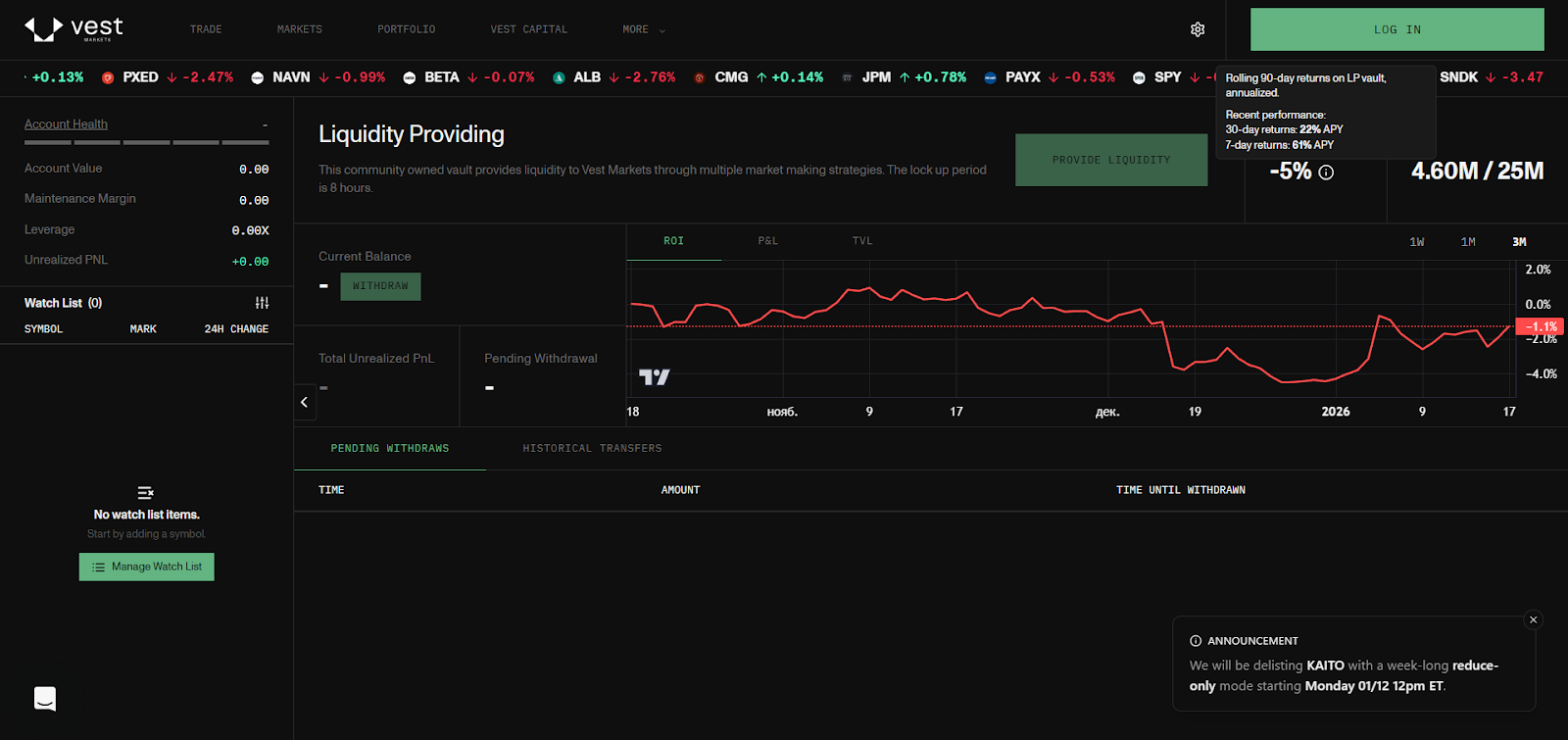Click Manage Watch List button
The height and width of the screenshot is (740, 1568).
(x=147, y=567)
